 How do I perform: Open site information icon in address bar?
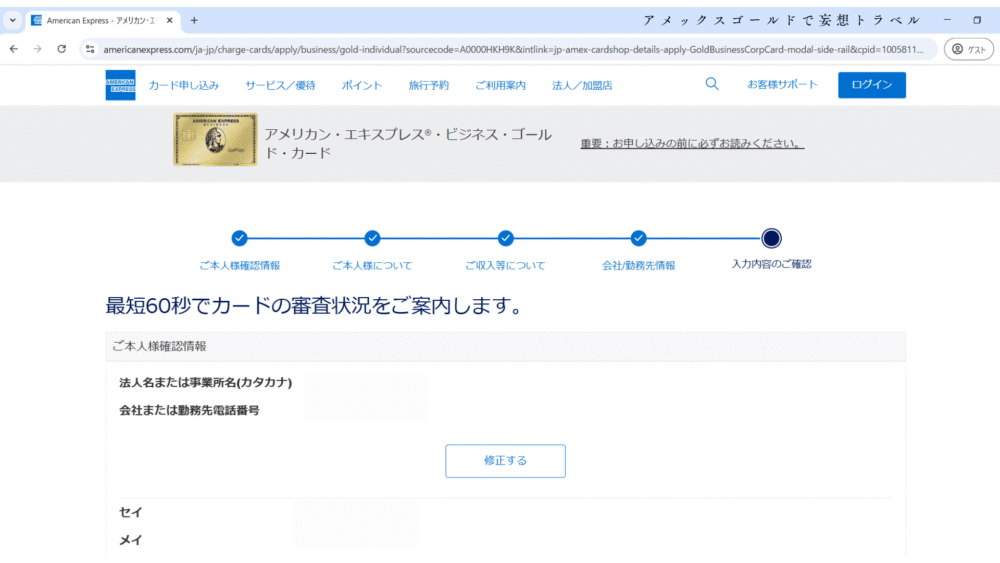pos(90,49)
